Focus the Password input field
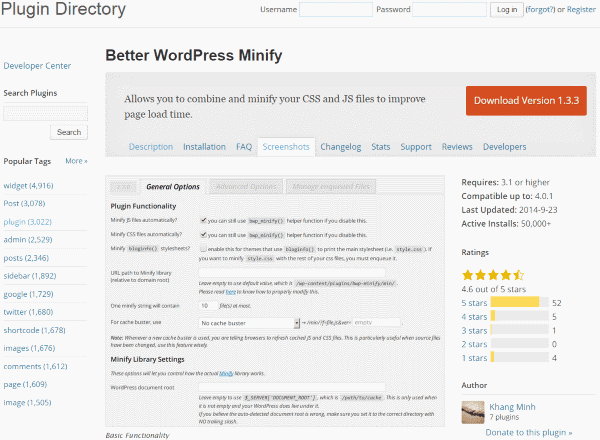This screenshot has height=440, width=600. pos(449,10)
